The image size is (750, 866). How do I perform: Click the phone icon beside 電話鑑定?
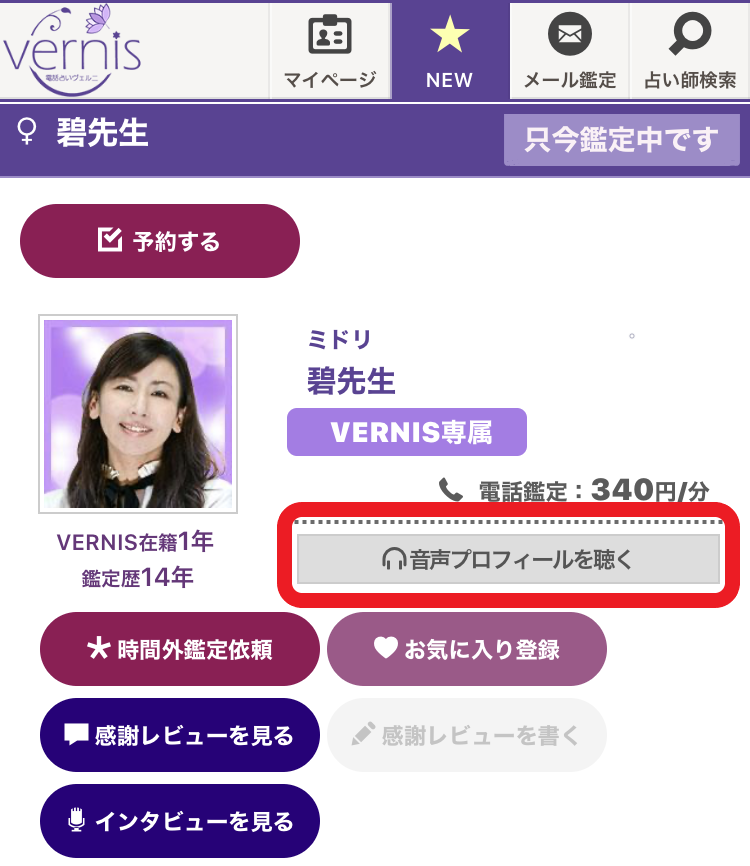coord(451,490)
